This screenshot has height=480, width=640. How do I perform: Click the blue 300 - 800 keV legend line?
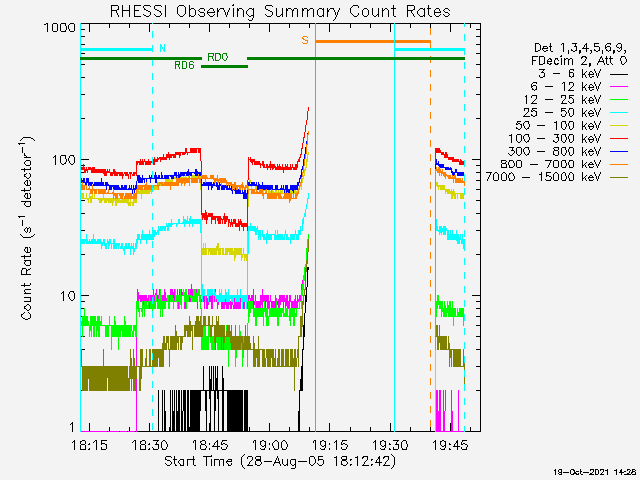pos(618,152)
